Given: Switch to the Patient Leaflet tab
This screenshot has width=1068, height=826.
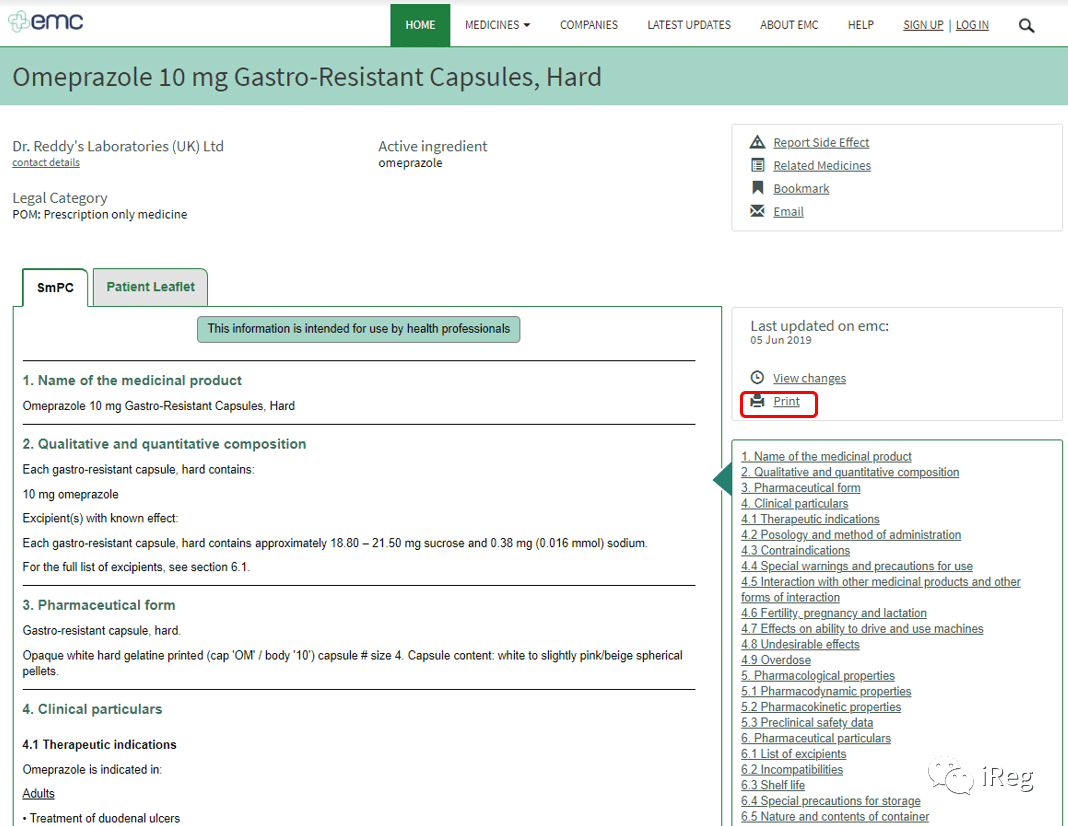Looking at the screenshot, I should 150,287.
